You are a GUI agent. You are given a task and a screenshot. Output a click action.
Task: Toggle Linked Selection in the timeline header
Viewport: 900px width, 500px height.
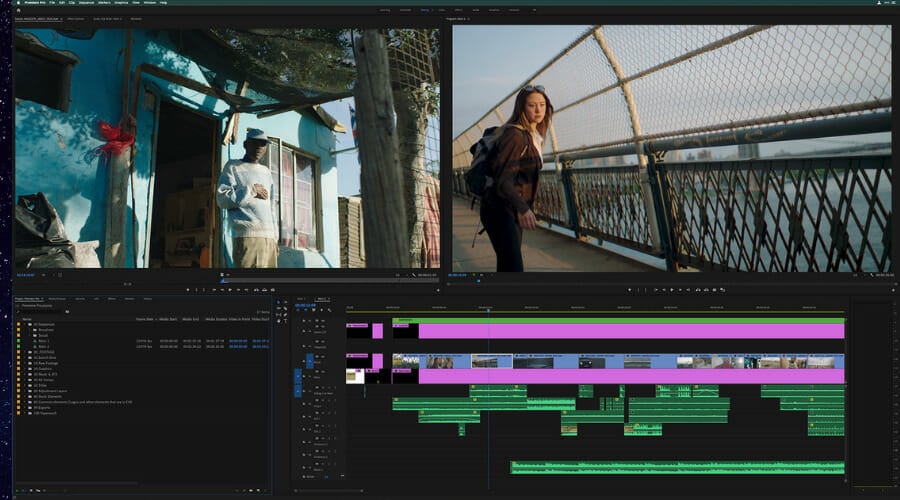click(x=313, y=310)
